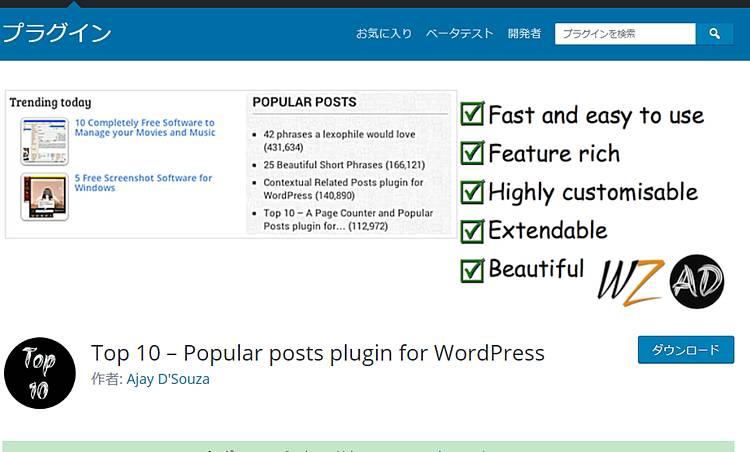Viewport: 750px width, 452px height.
Task: Click the Top 10 plugin logo icon
Action: [x=40, y=373]
